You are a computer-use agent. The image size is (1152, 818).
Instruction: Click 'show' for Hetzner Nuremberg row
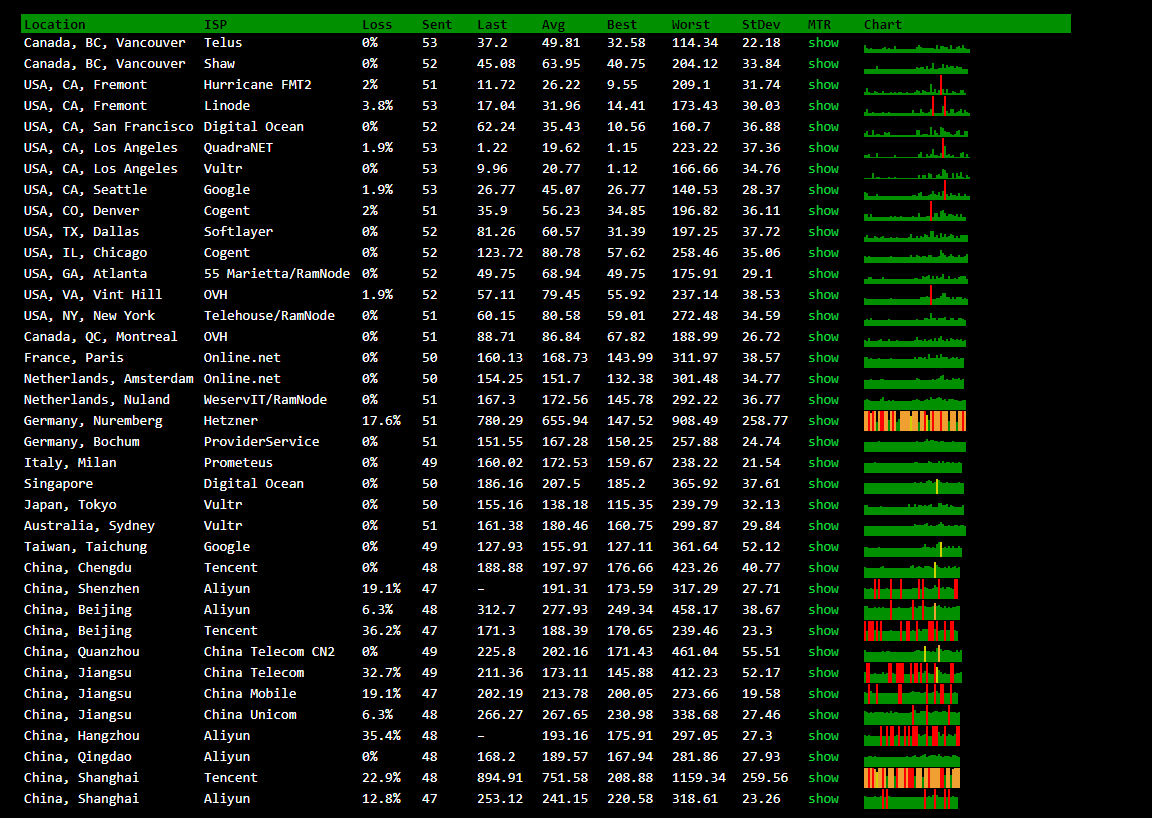coord(823,421)
